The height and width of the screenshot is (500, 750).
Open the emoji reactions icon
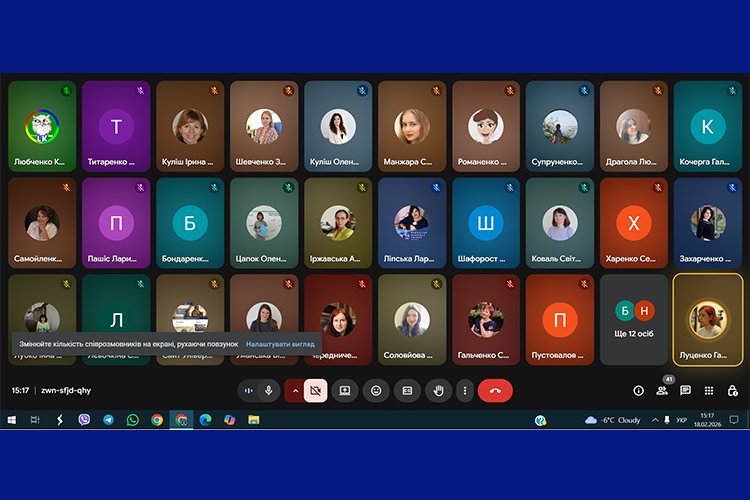pos(376,390)
